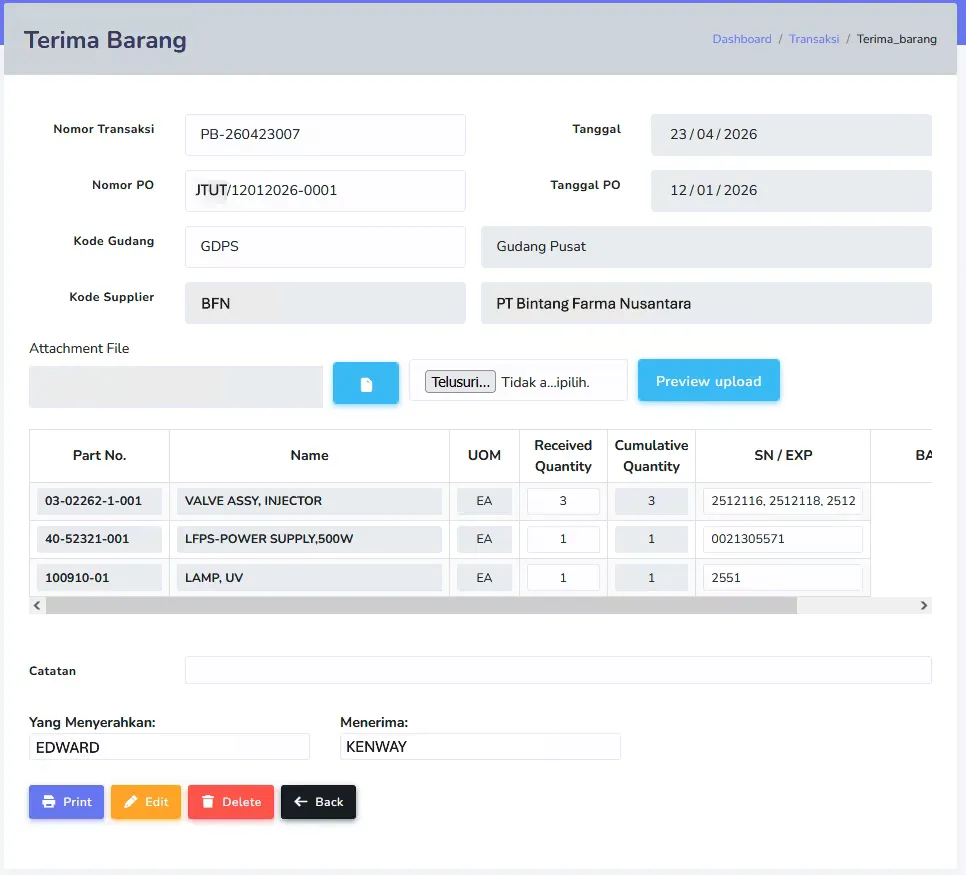Click Telusuri file browse button

460,382
